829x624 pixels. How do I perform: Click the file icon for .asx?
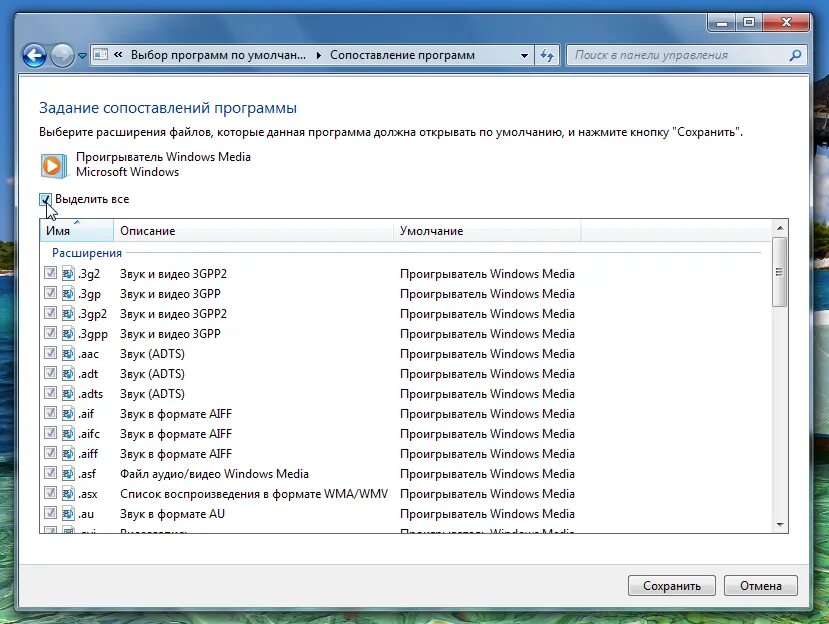(x=68, y=494)
